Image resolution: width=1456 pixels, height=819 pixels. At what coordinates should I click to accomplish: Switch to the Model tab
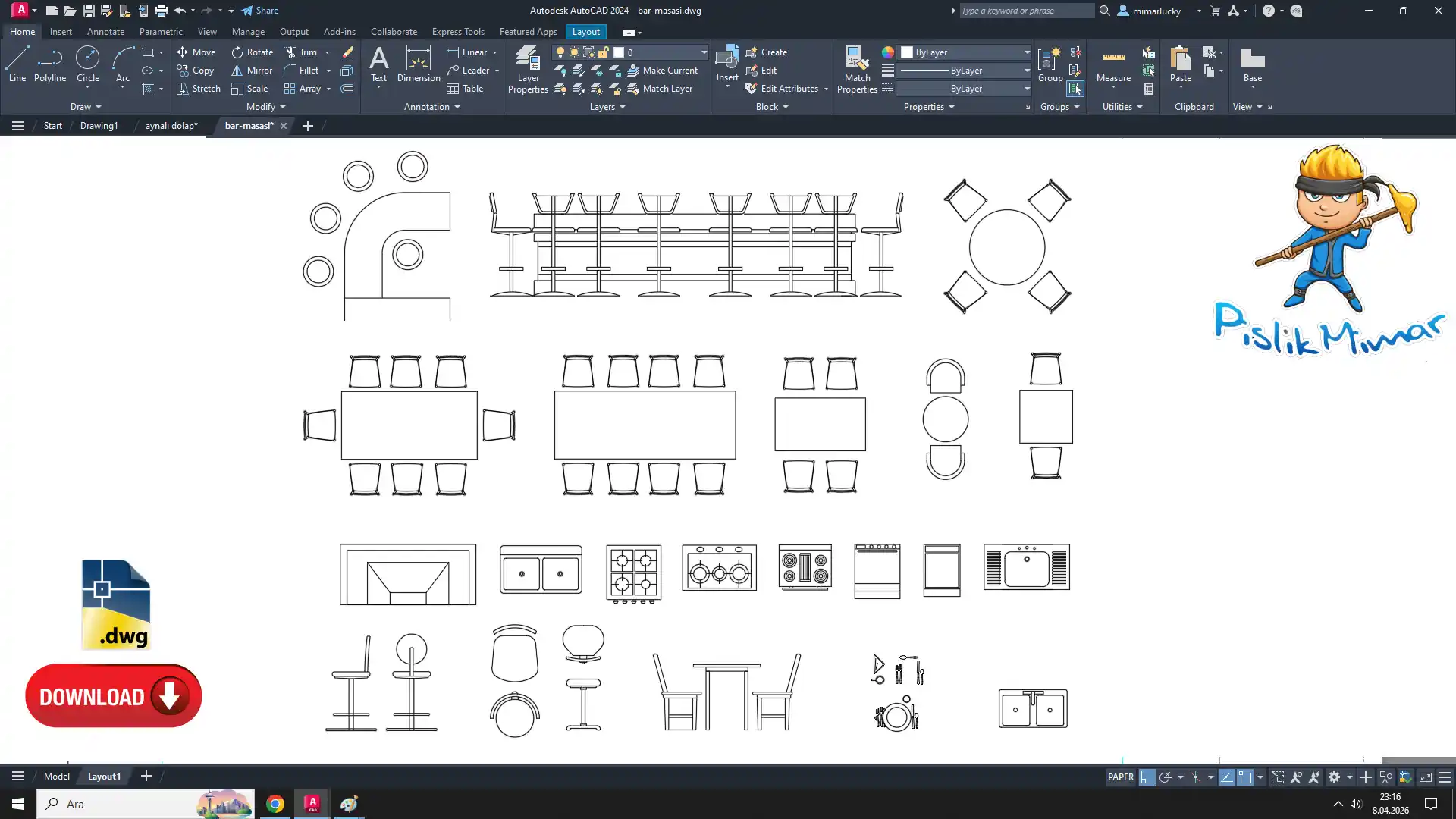tap(56, 777)
